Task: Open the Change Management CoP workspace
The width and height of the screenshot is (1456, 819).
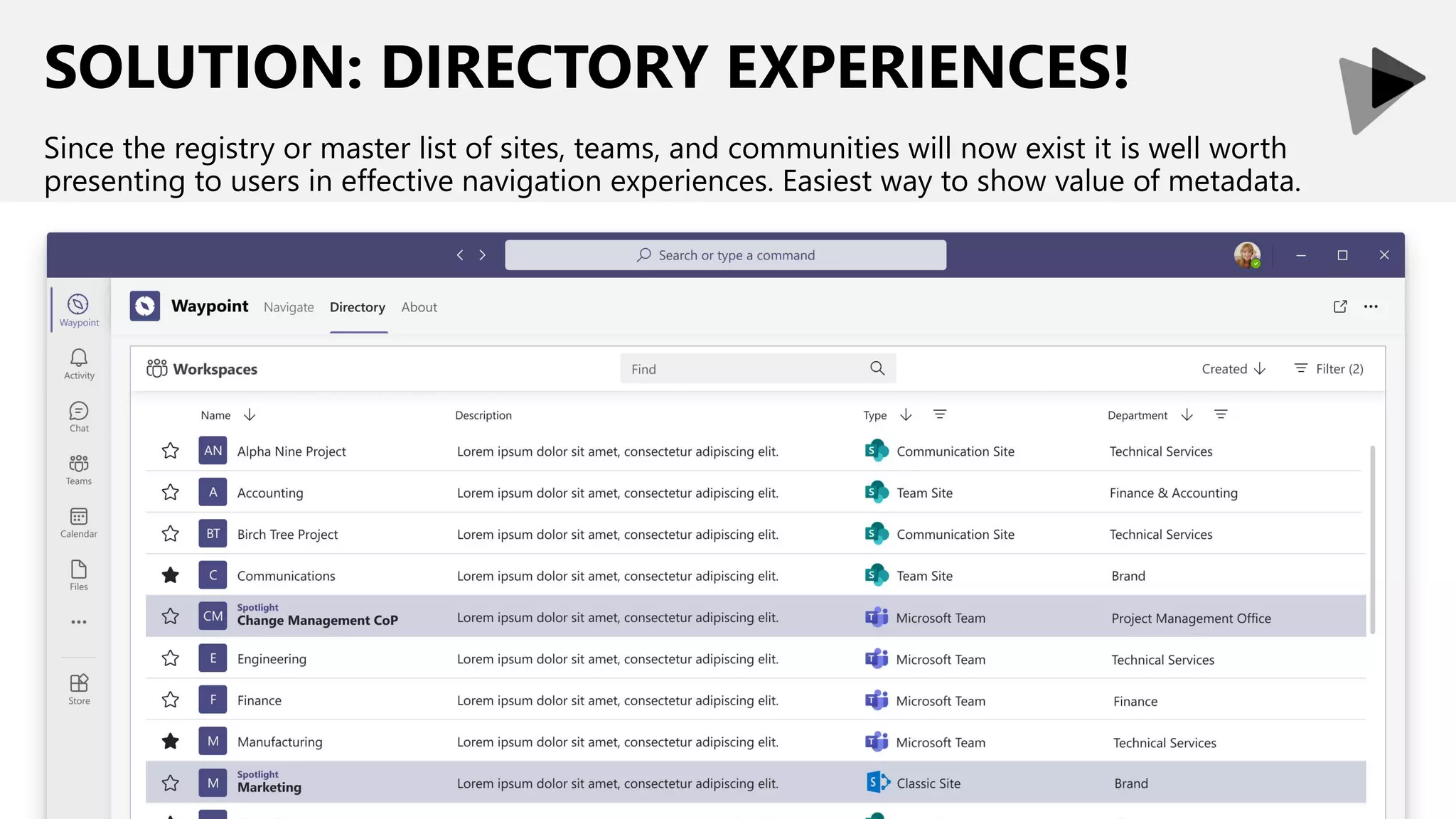Action: [317, 620]
